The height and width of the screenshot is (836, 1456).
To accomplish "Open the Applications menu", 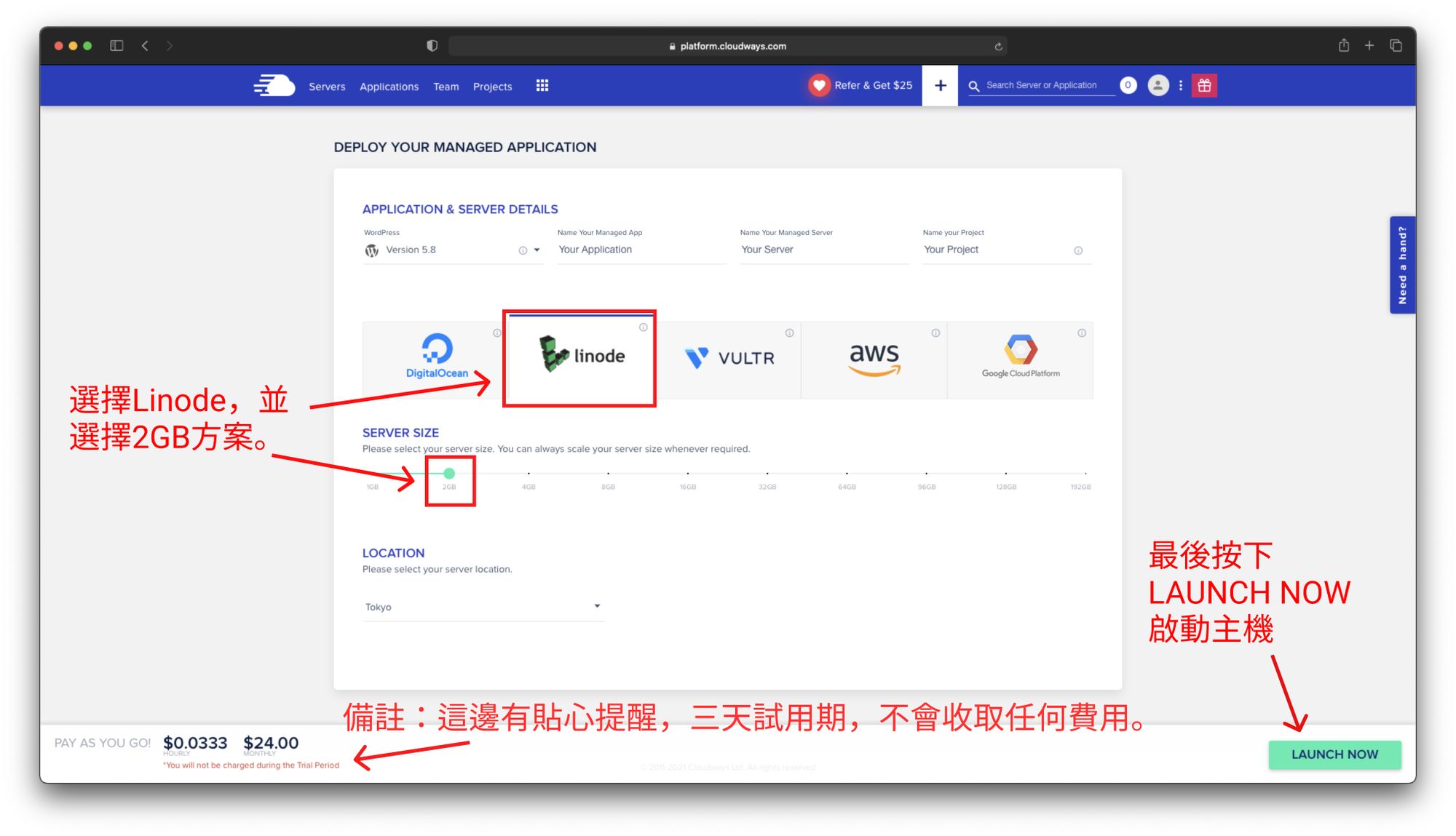I will click(x=389, y=87).
